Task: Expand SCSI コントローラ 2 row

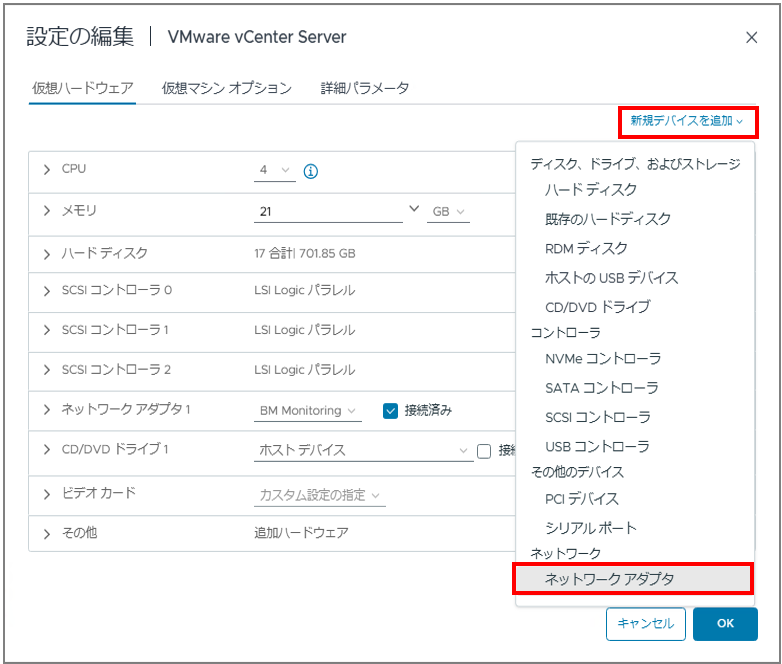Action: (x=47, y=370)
